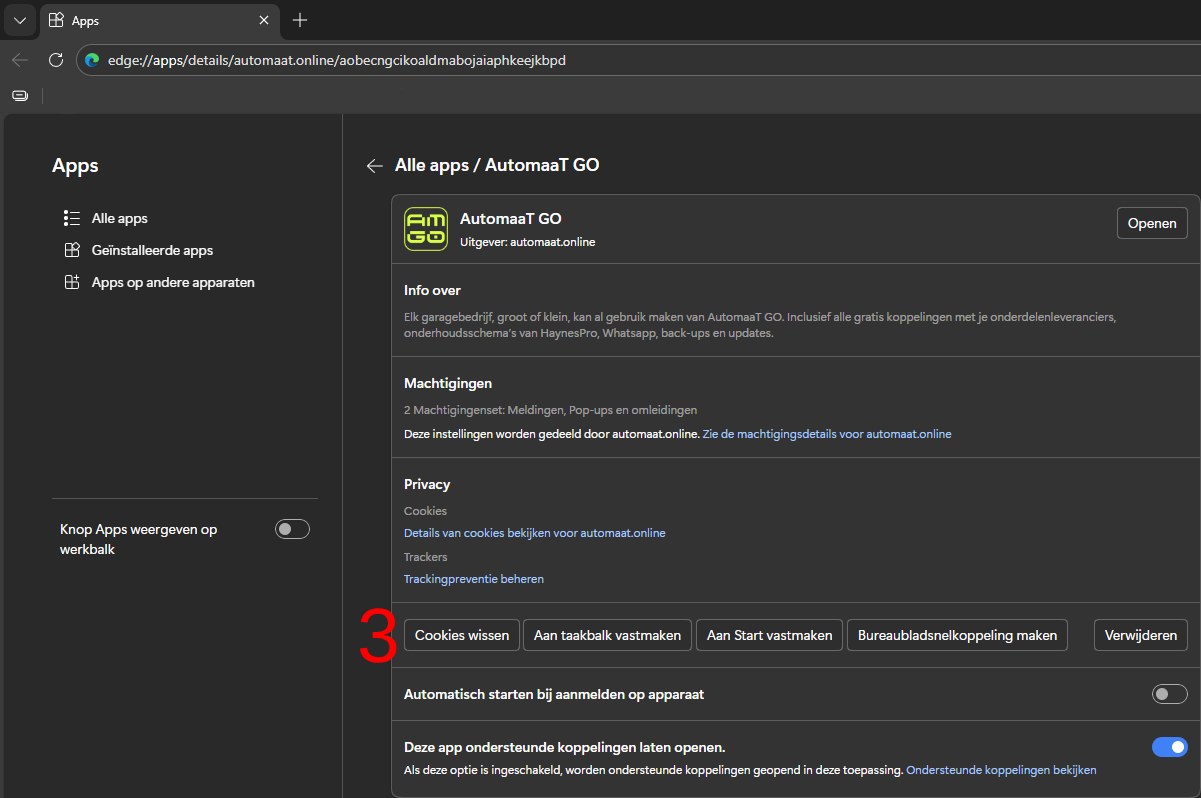The width and height of the screenshot is (1201, 798).
Task: Open Details van cookies bekijken link
Action: [535, 533]
